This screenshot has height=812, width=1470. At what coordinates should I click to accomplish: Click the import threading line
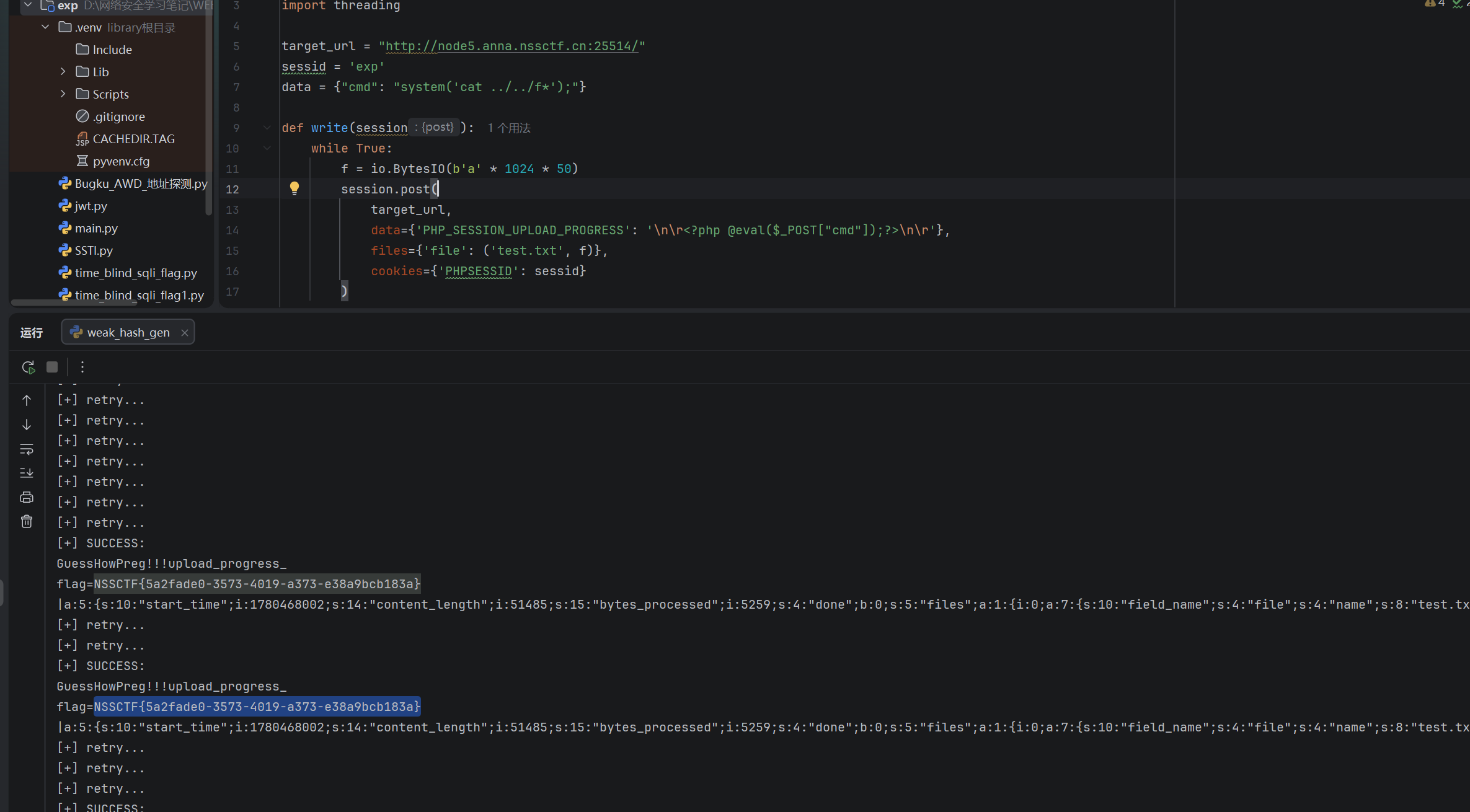(341, 6)
